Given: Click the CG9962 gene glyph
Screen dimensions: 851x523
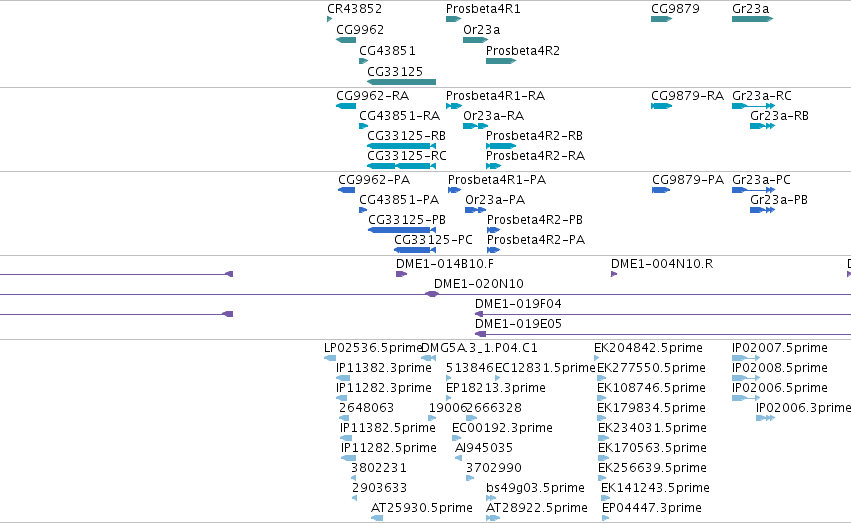Looking at the screenshot, I should coord(346,40).
